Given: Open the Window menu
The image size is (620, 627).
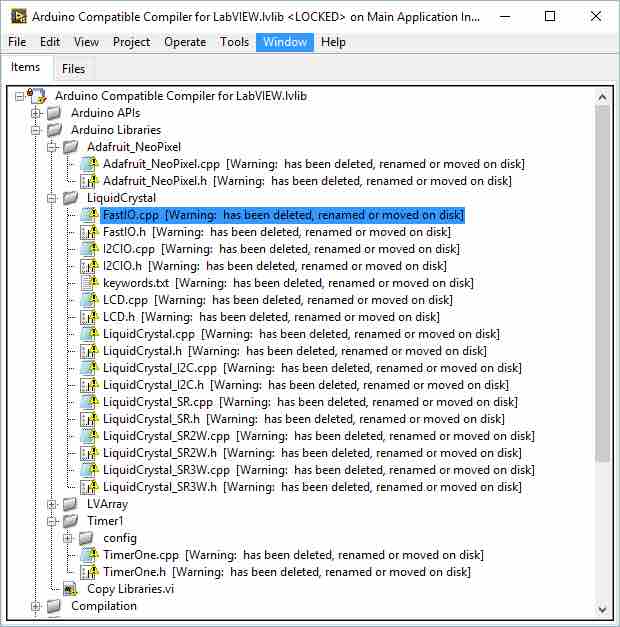Looking at the screenshot, I should tap(285, 42).
